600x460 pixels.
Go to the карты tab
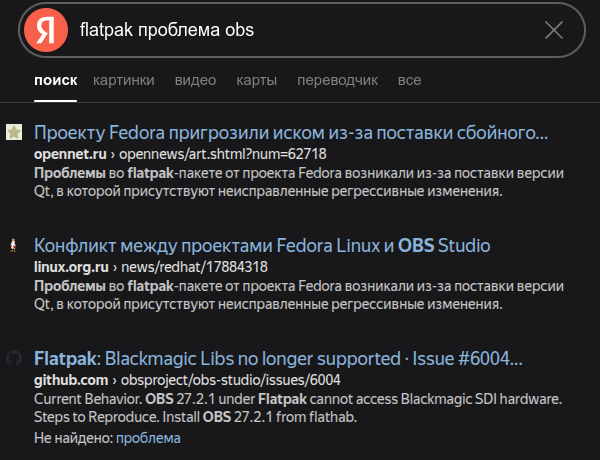click(x=256, y=80)
